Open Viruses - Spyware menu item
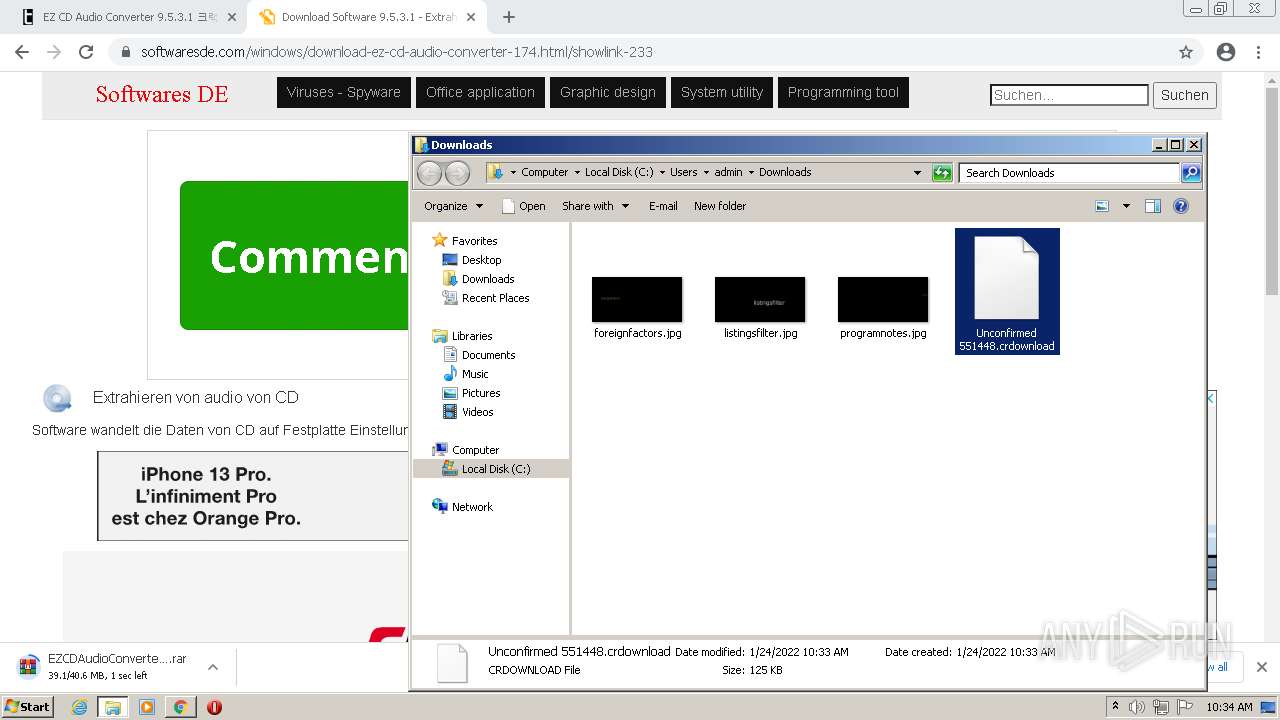 click(x=344, y=92)
